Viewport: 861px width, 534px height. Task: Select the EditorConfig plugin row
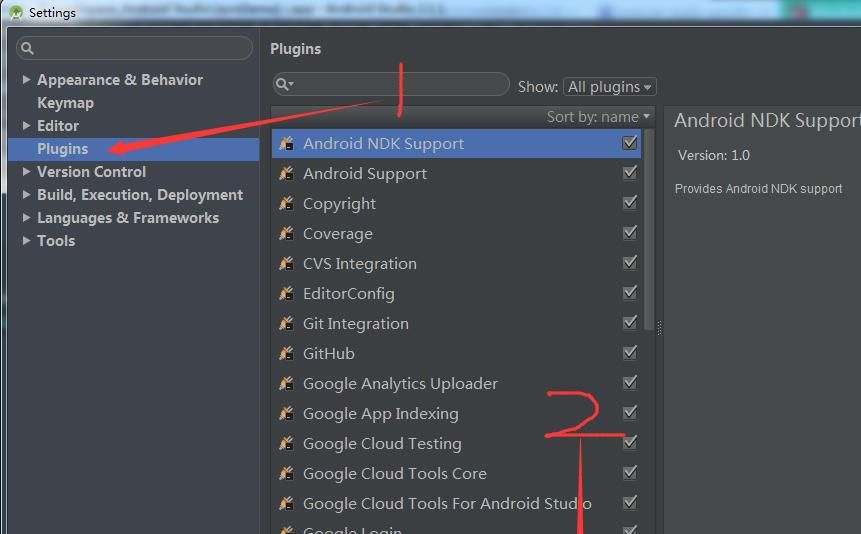pos(456,293)
